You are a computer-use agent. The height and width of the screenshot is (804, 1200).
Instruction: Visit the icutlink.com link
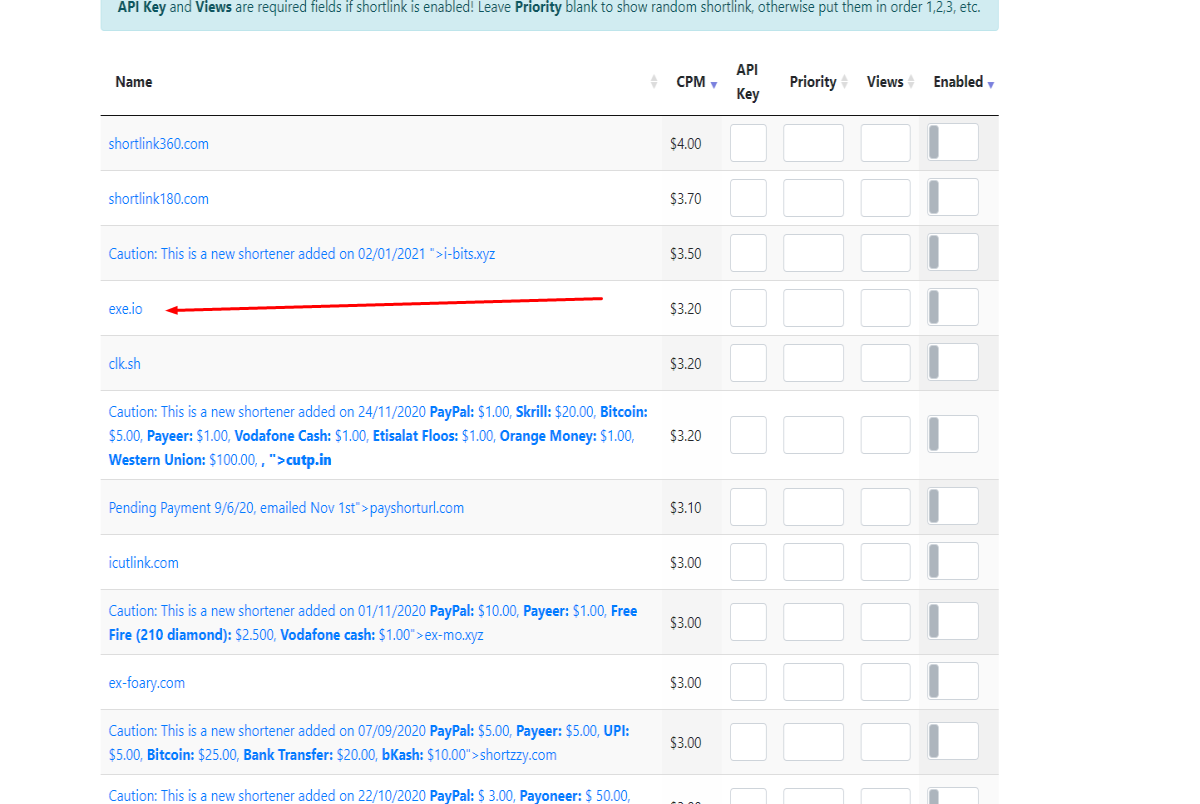144,563
